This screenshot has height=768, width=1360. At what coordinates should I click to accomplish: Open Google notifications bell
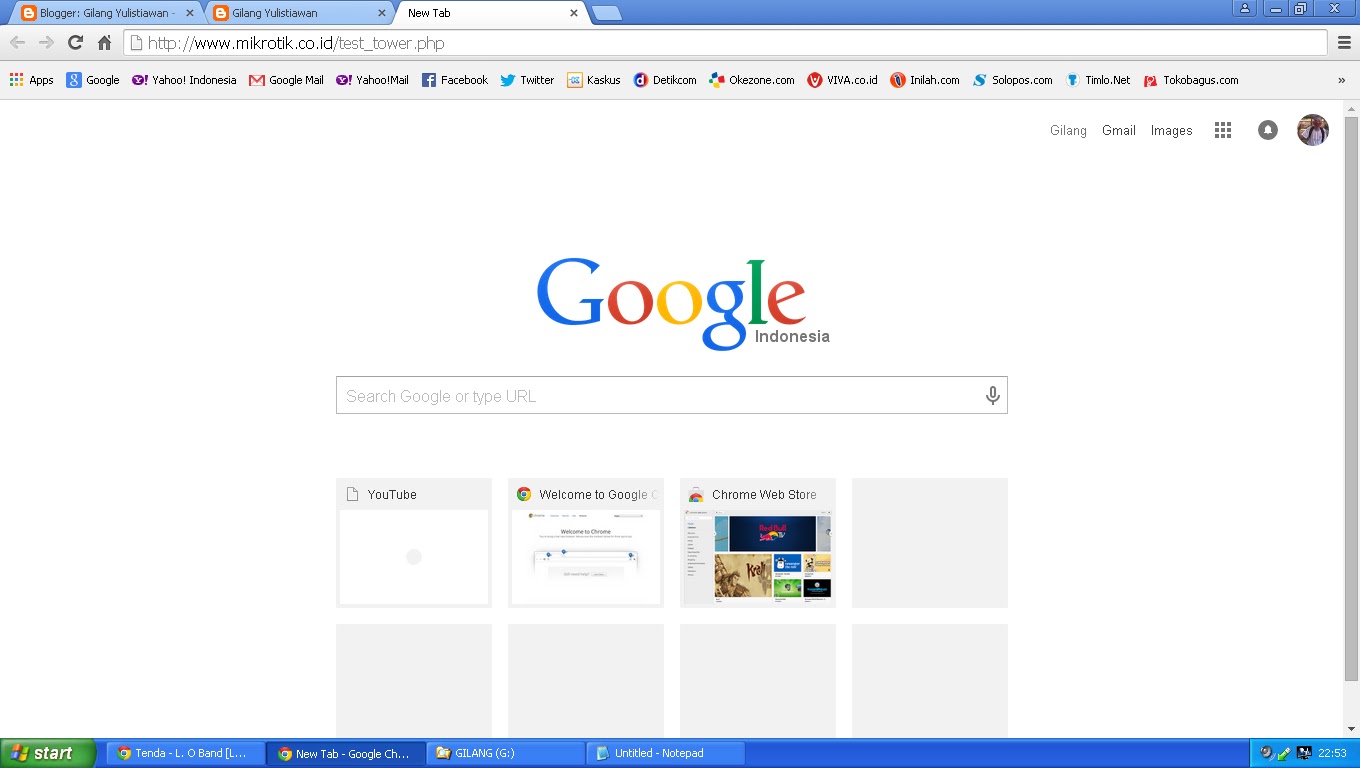click(x=1268, y=130)
